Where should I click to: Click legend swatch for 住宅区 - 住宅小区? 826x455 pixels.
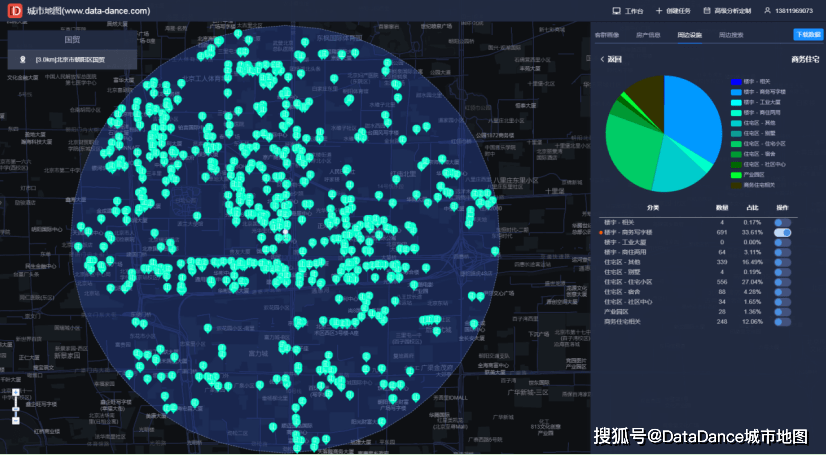point(736,144)
